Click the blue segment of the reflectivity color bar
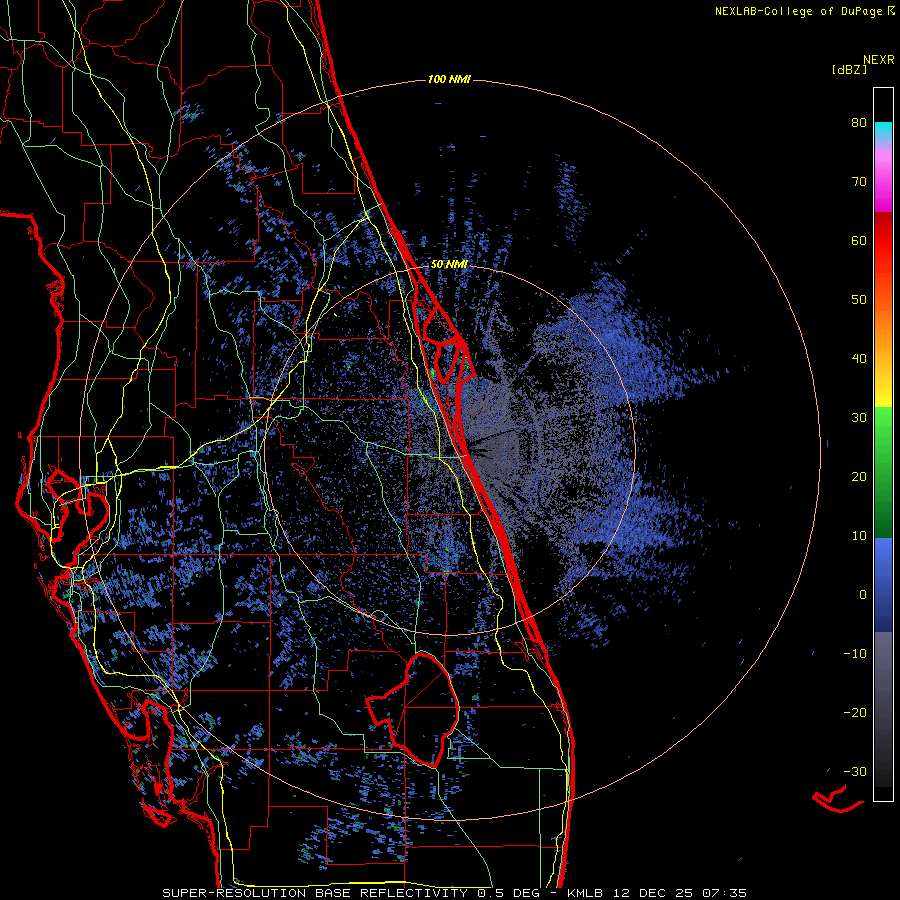The height and width of the screenshot is (900, 900). tap(883, 585)
